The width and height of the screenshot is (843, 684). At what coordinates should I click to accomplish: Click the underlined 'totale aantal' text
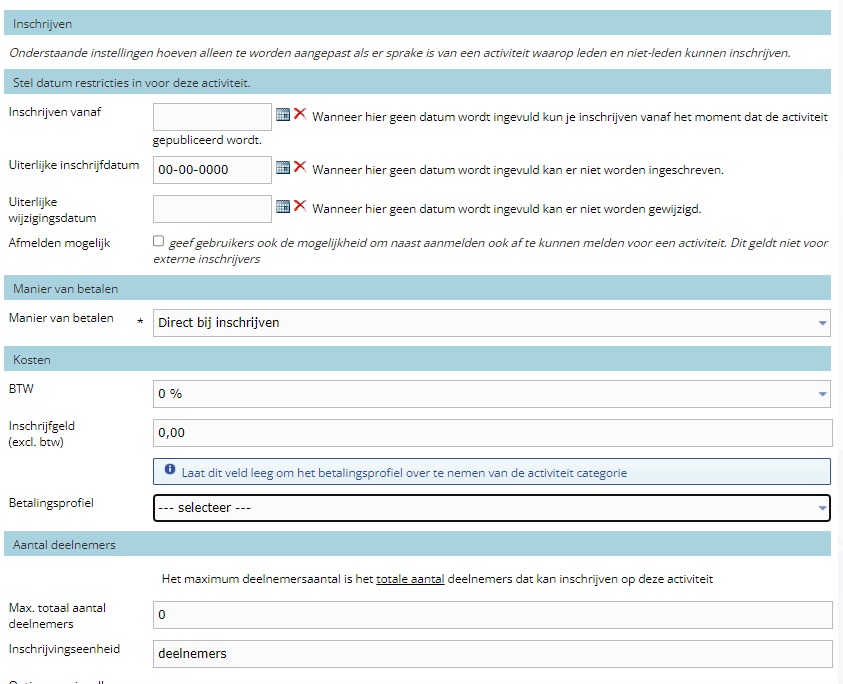[x=410, y=579]
